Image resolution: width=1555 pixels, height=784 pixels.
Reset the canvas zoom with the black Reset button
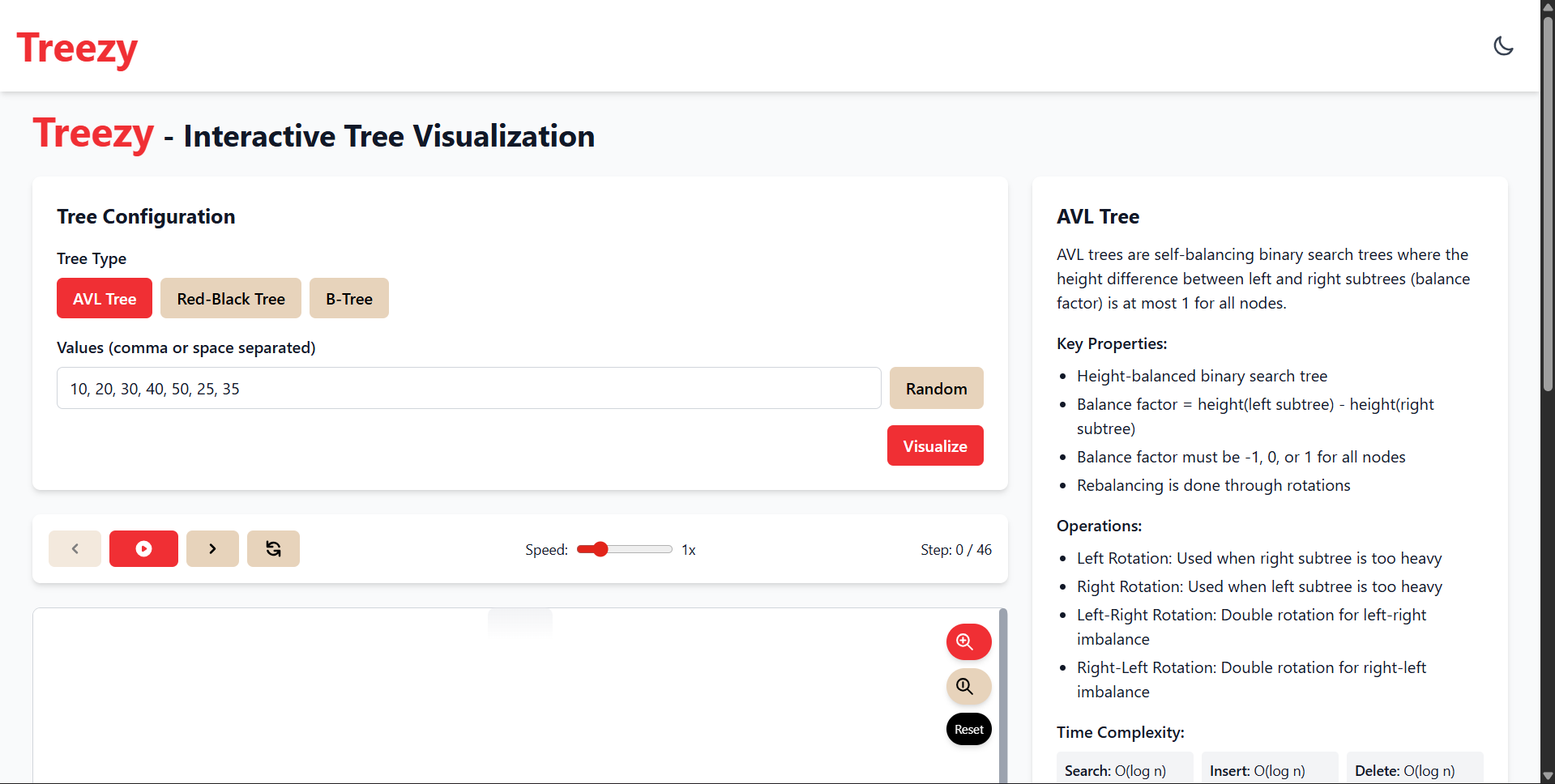968,730
